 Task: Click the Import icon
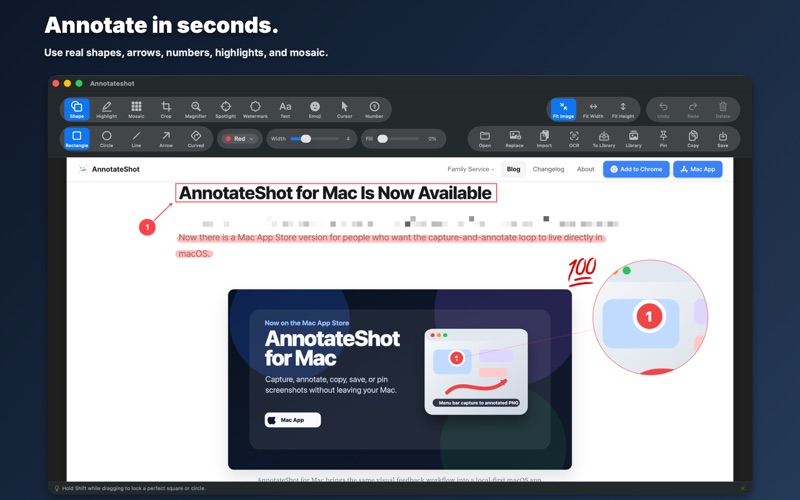tap(544, 138)
